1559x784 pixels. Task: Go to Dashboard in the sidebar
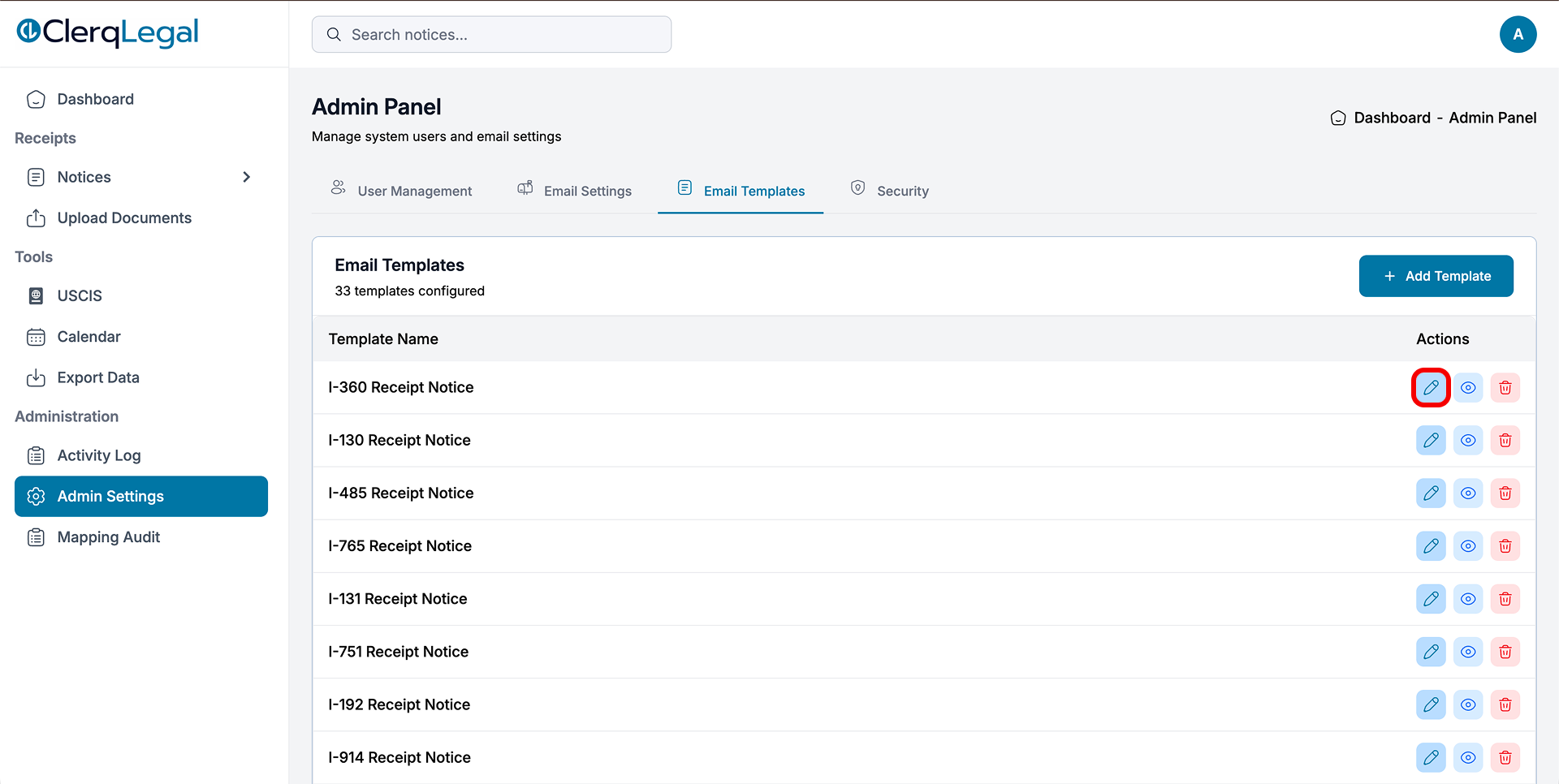pos(141,99)
